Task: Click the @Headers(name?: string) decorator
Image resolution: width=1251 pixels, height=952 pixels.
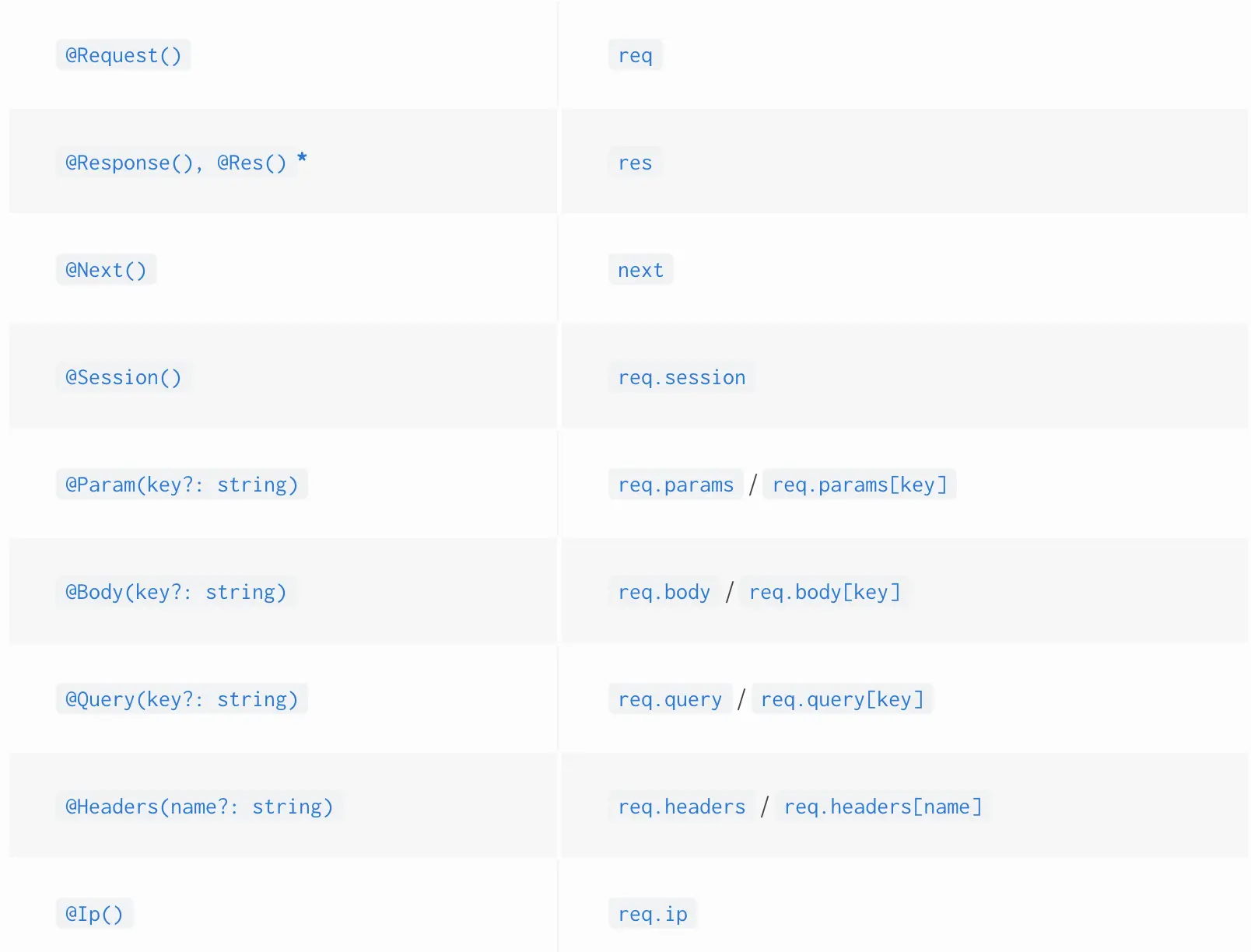Action: pyautogui.click(x=199, y=807)
